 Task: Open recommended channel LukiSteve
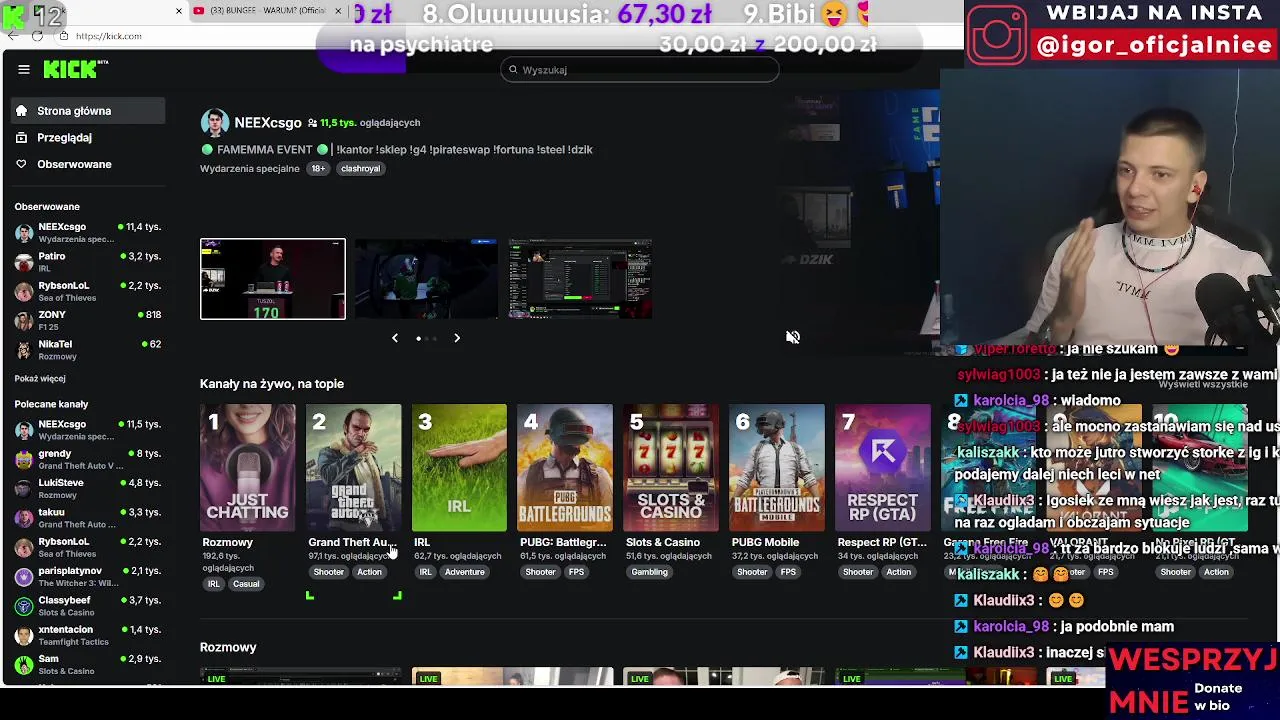[88, 488]
